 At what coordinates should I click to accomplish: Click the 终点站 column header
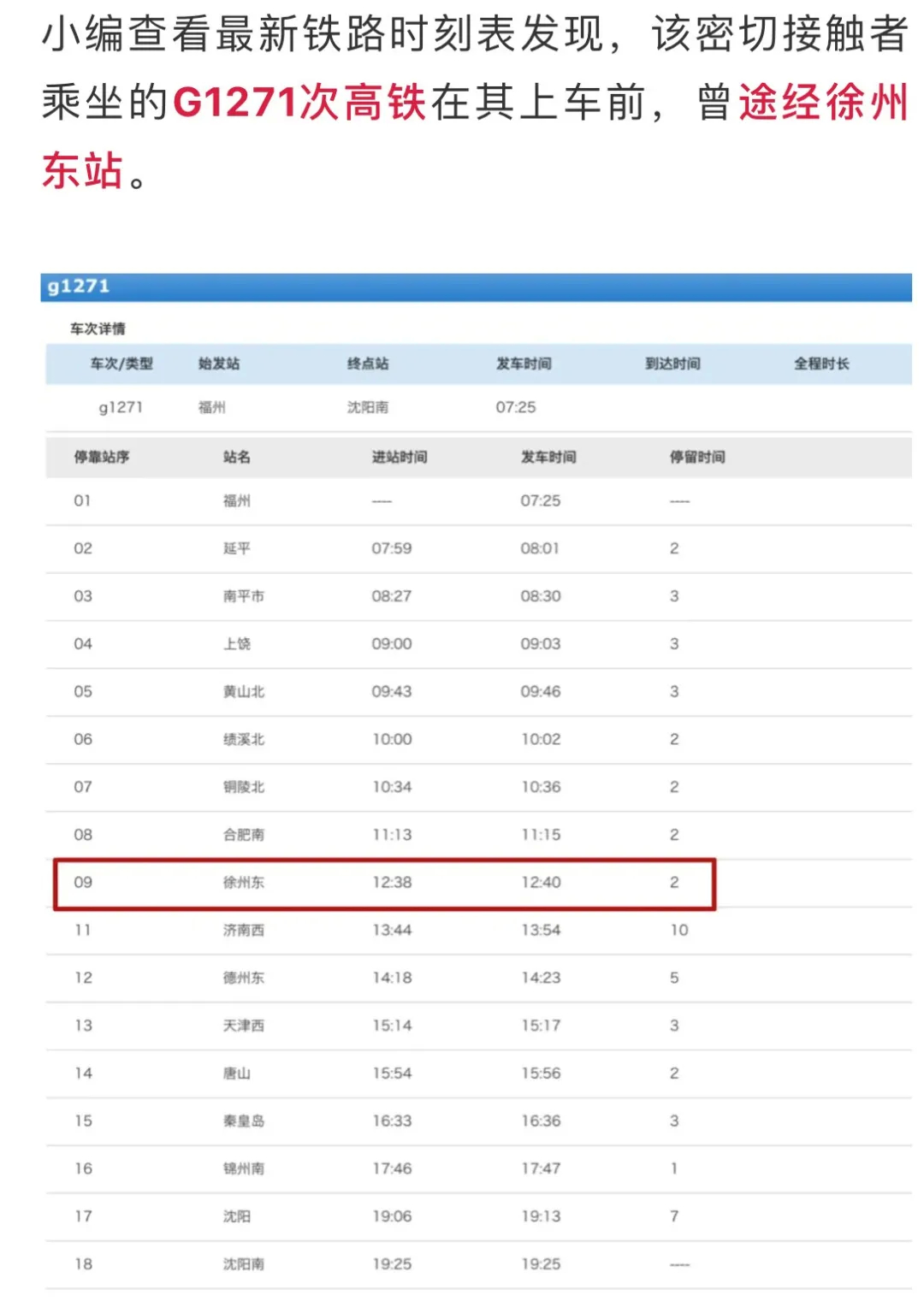tap(368, 364)
